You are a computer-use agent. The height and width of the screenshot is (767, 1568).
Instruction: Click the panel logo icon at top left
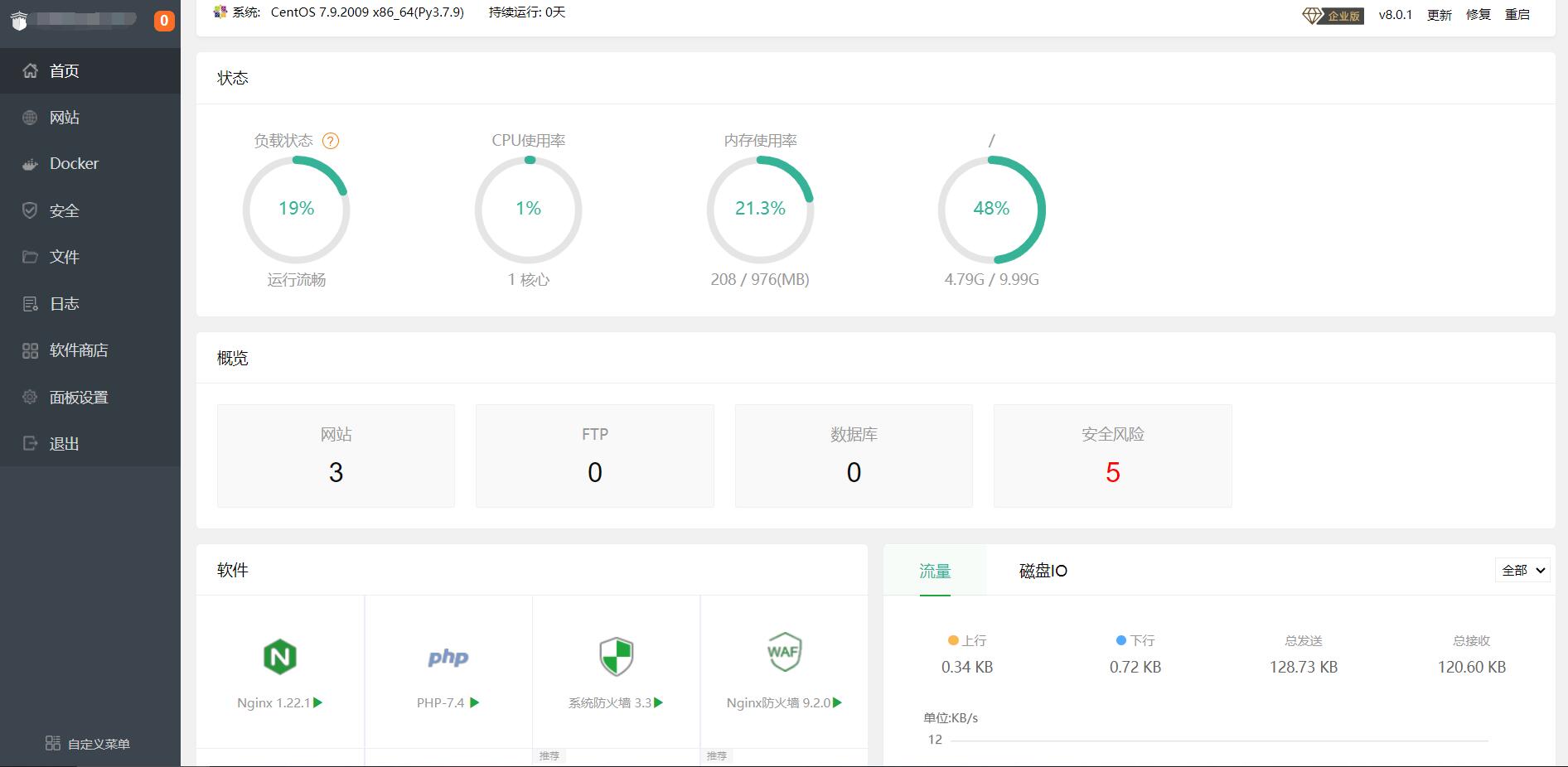[x=19, y=20]
